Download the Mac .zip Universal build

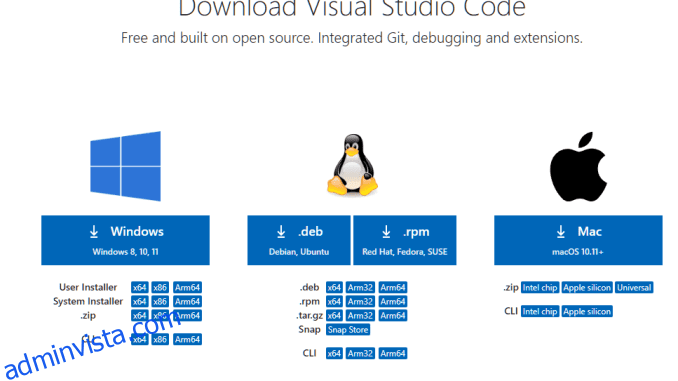point(634,288)
